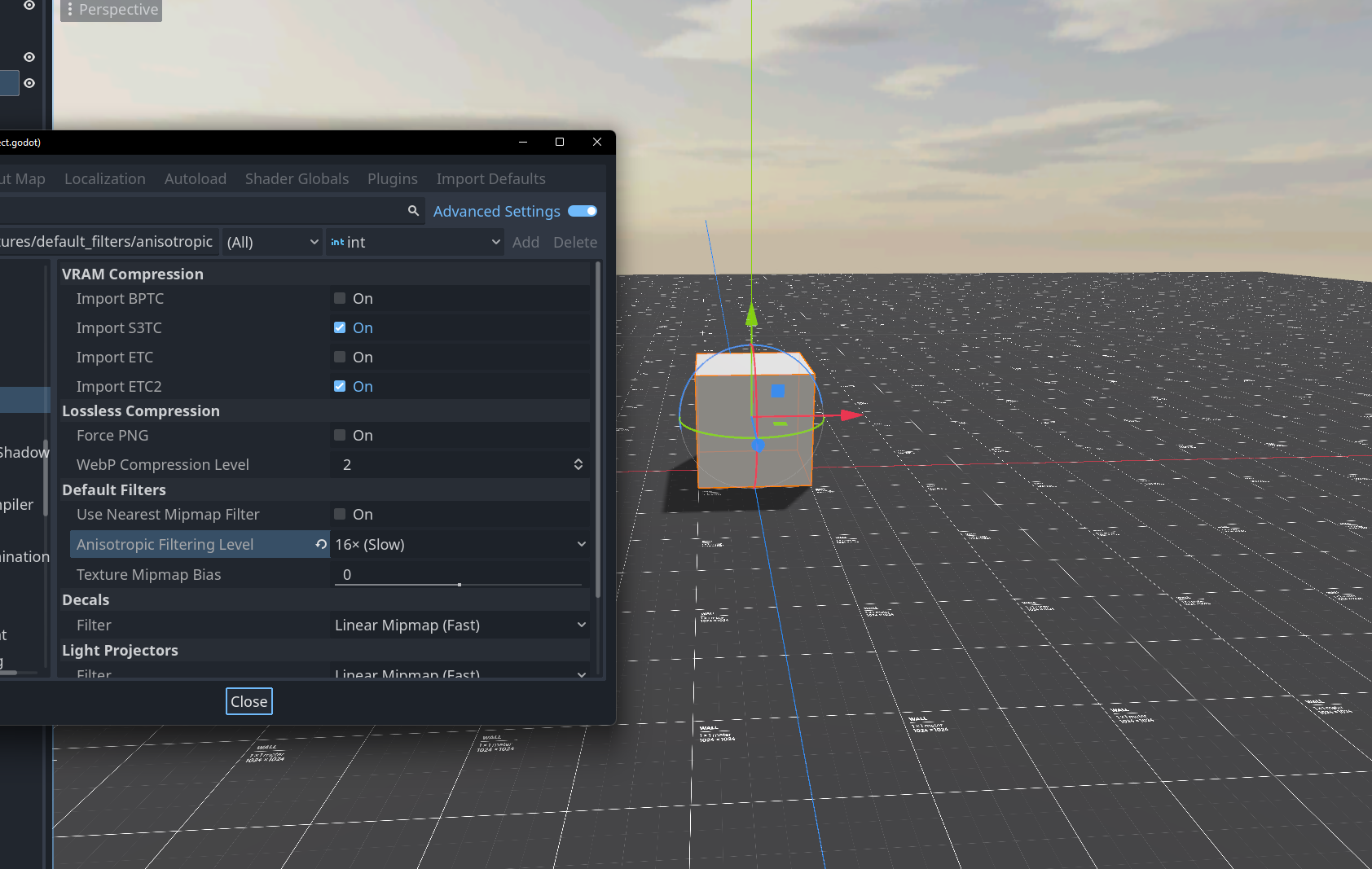
Task: Click the int type icon in the property field
Action: [337, 242]
